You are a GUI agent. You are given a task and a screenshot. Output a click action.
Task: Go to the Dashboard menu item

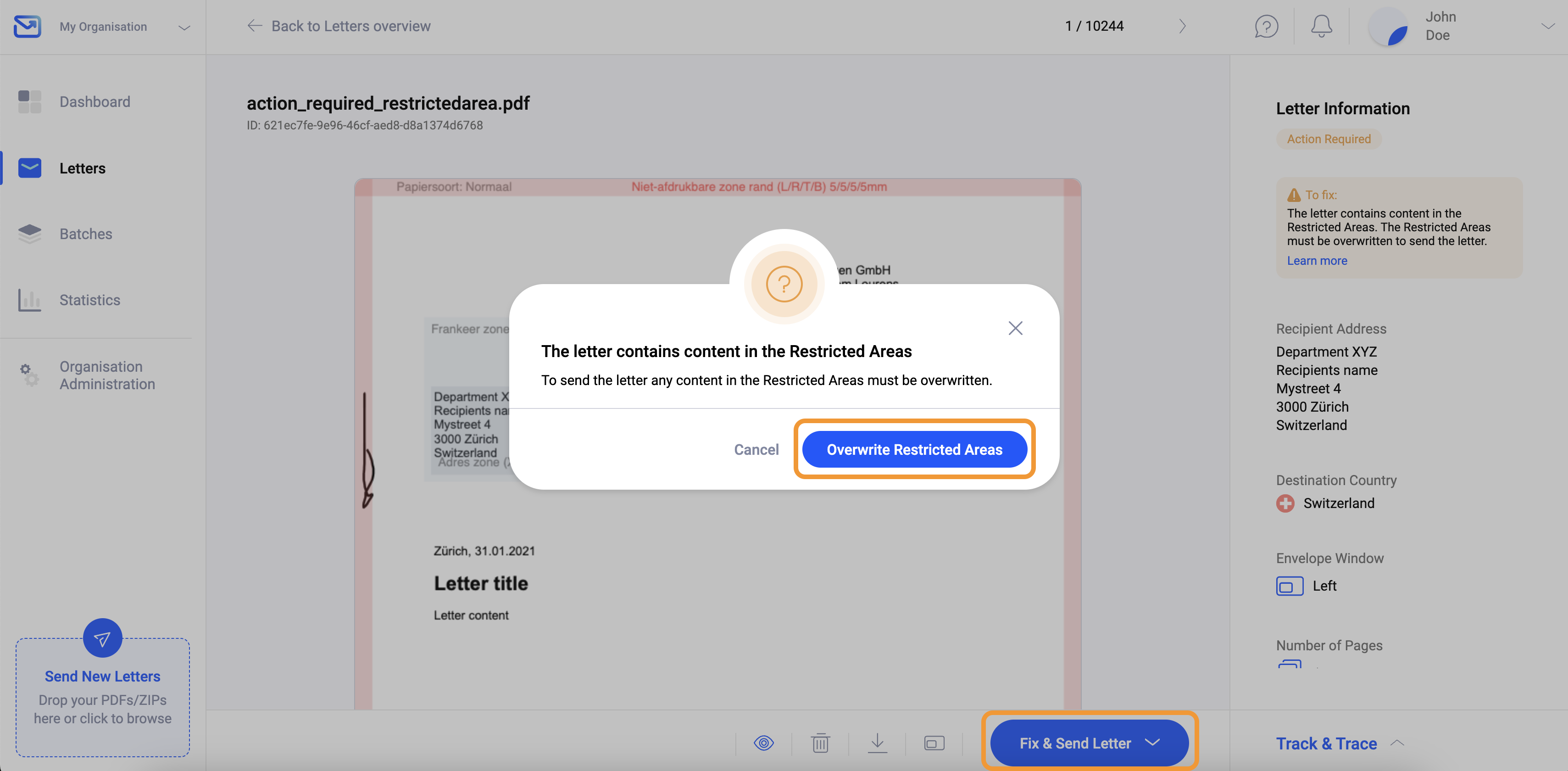(x=95, y=102)
